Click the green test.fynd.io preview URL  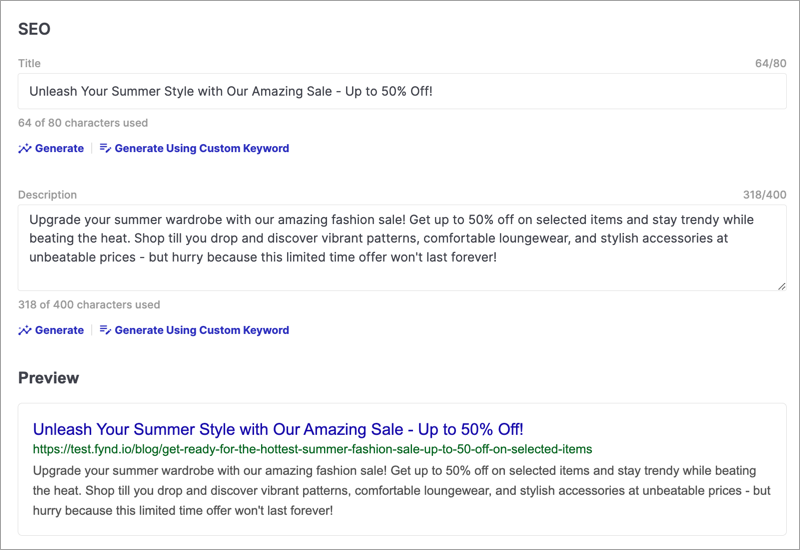[312, 449]
